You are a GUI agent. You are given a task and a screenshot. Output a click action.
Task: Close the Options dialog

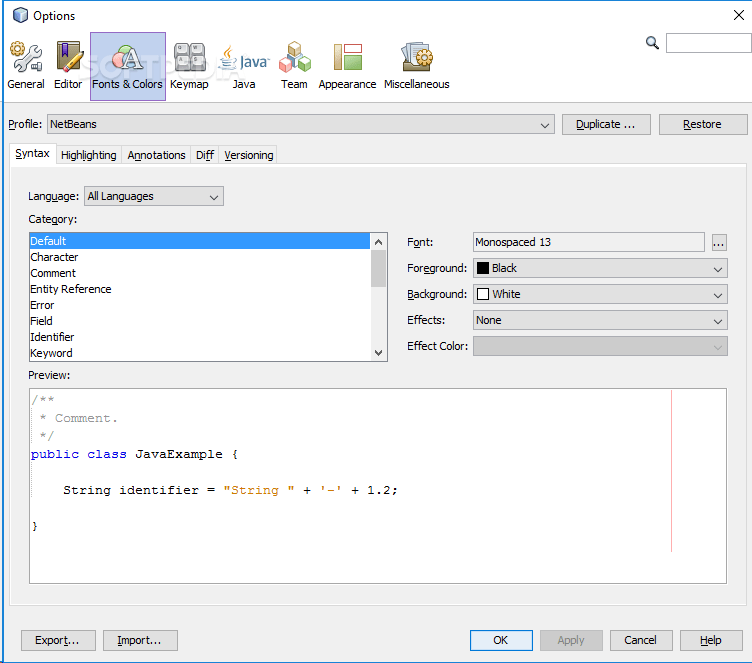(x=739, y=15)
